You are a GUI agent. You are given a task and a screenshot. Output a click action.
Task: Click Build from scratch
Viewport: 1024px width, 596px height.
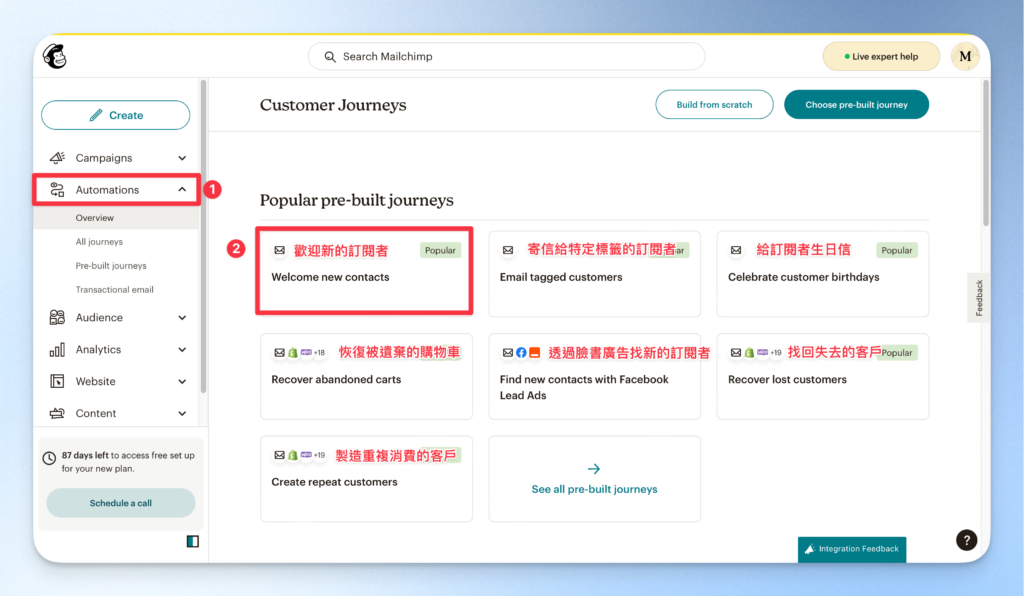click(714, 104)
